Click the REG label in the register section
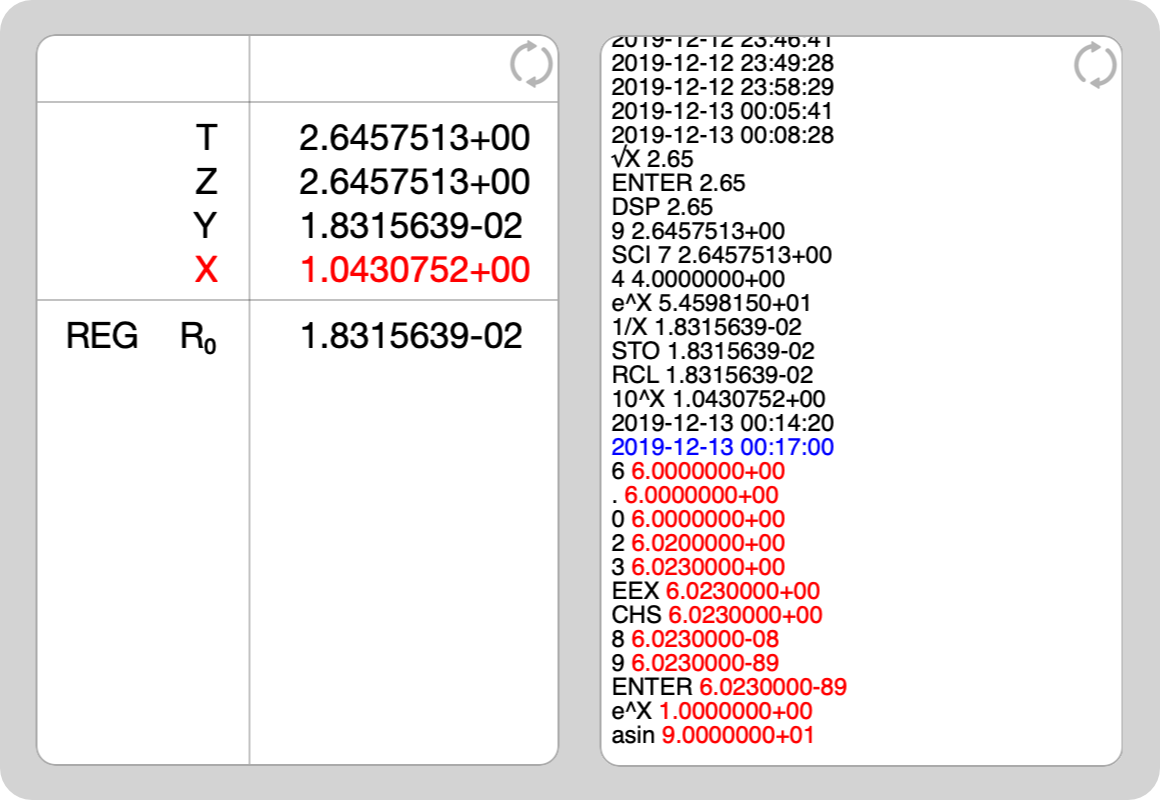 coord(102,336)
